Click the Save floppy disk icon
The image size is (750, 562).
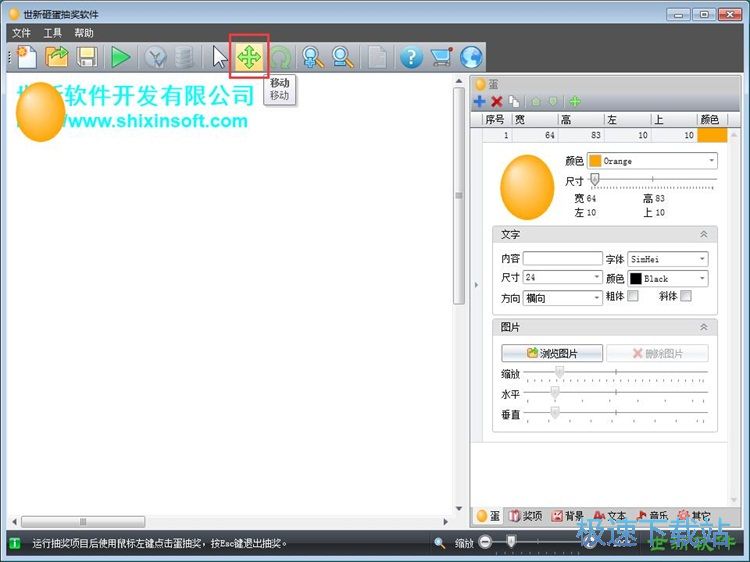pyautogui.click(x=87, y=57)
